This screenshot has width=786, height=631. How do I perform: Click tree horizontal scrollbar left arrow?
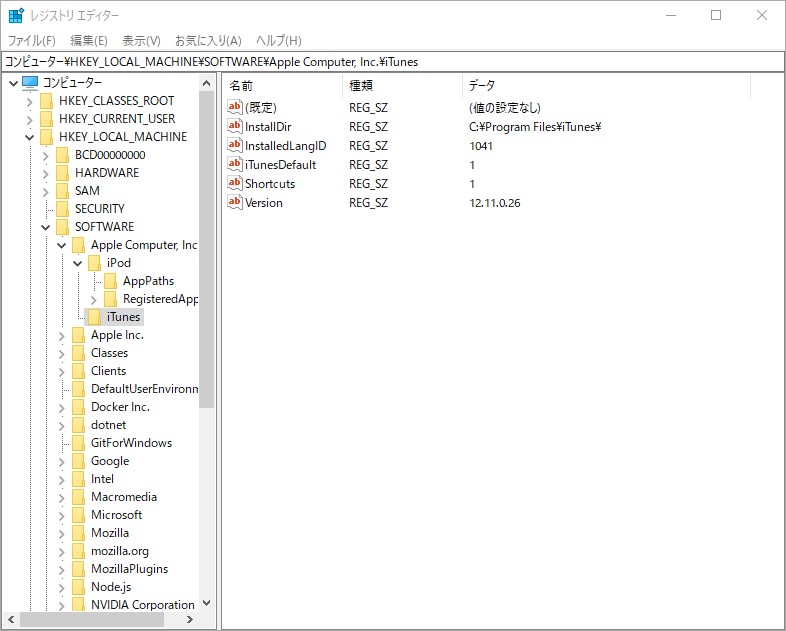click(x=11, y=619)
